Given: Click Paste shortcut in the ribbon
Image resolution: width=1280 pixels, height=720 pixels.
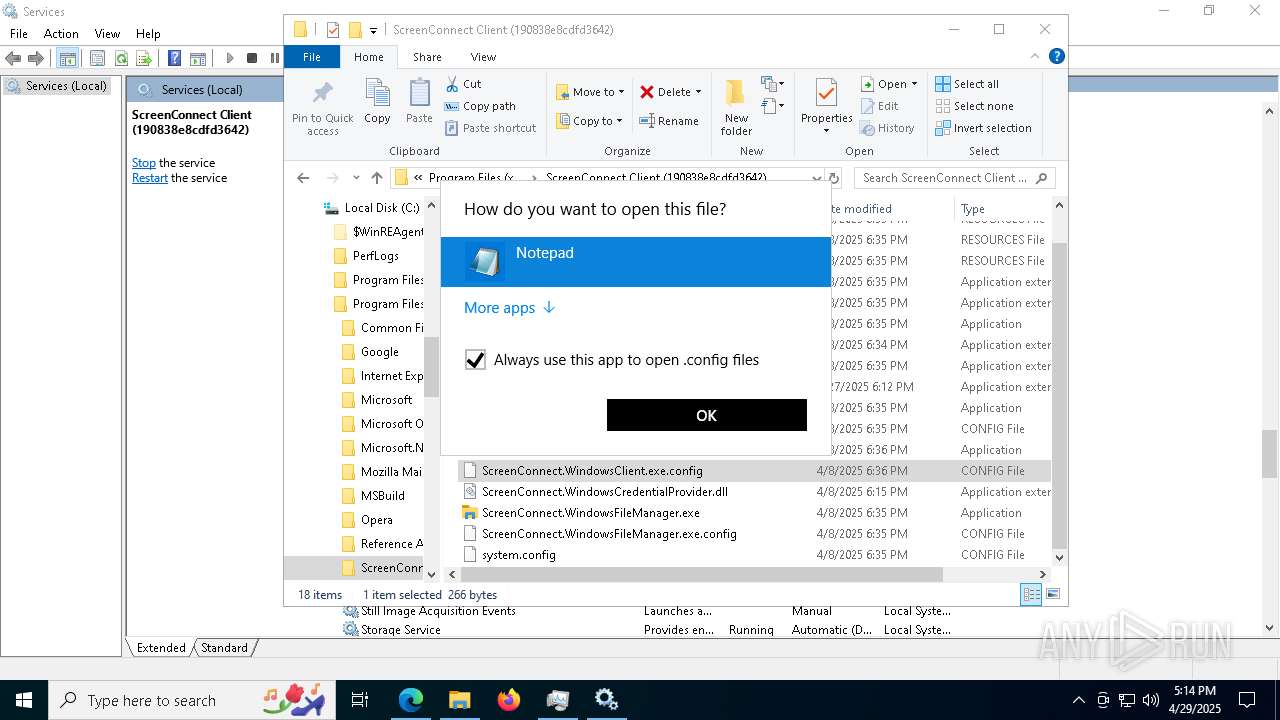Looking at the screenshot, I should click(491, 128).
